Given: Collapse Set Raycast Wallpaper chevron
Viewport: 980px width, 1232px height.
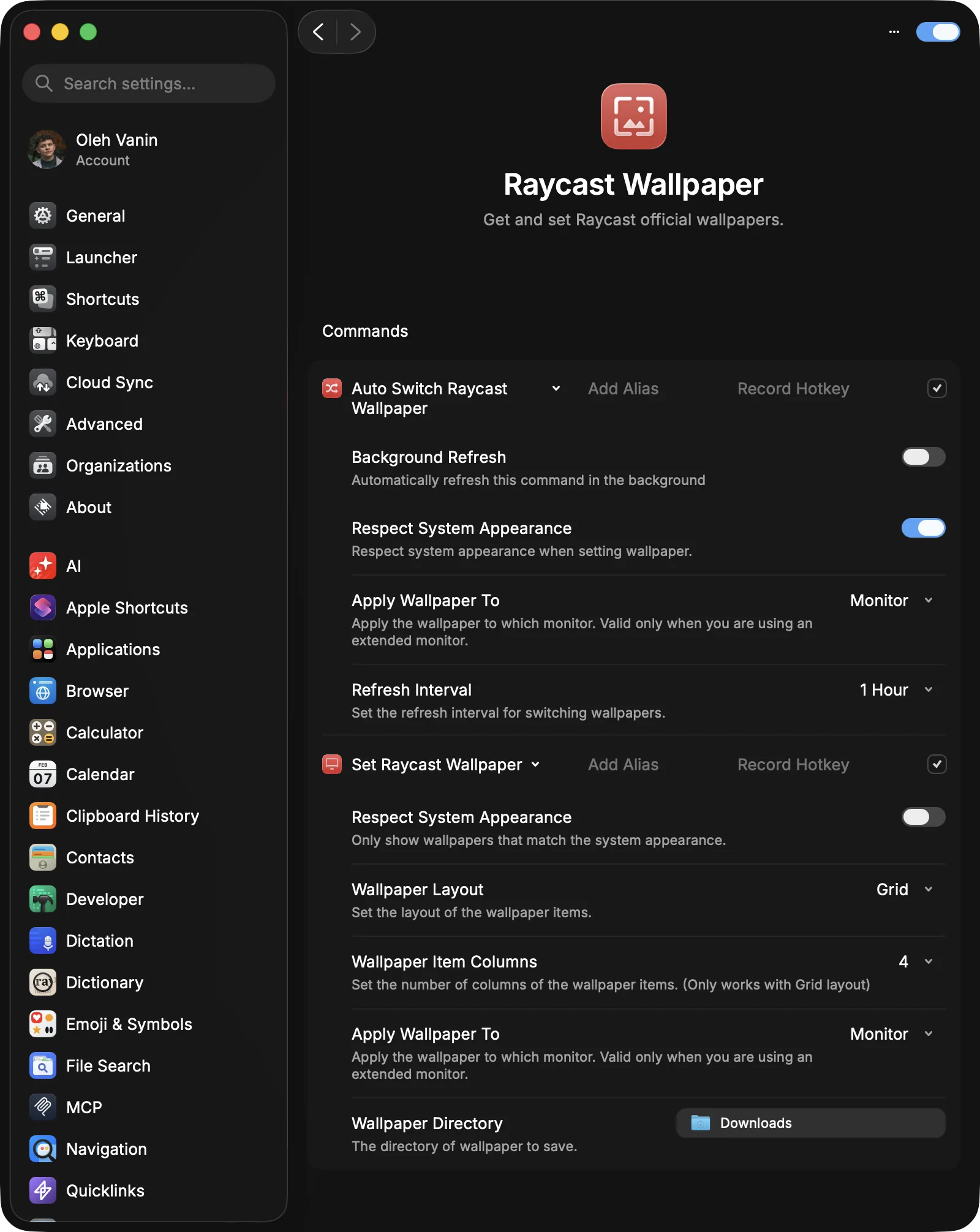Looking at the screenshot, I should click(x=536, y=764).
